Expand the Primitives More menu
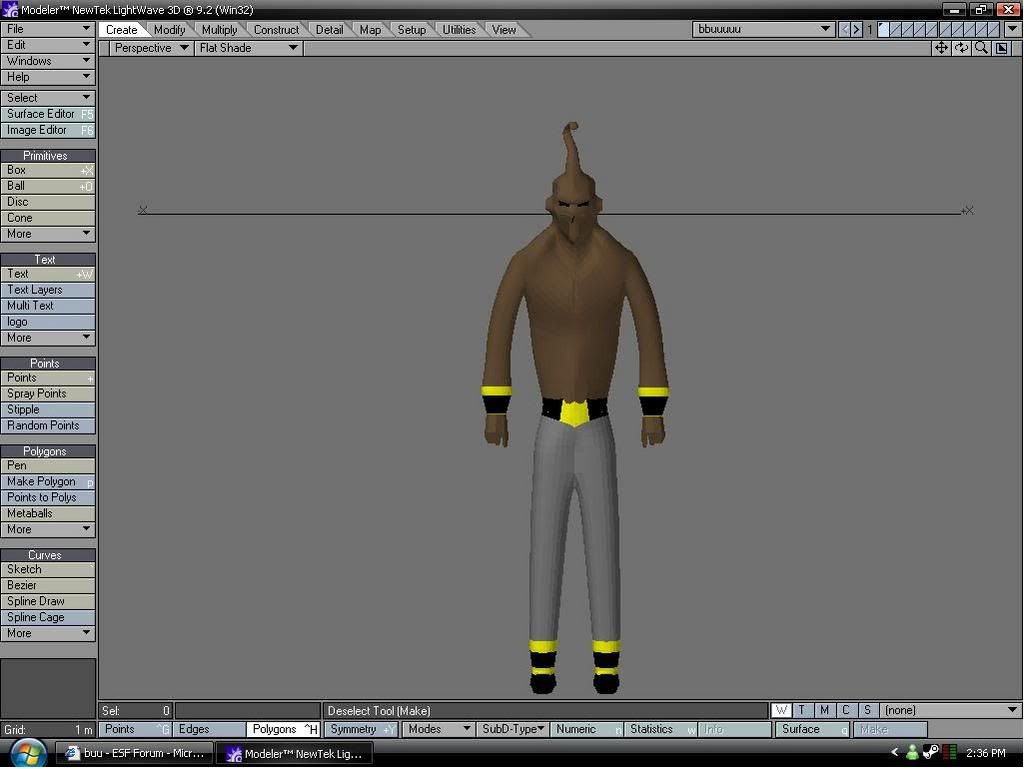 [x=48, y=234]
